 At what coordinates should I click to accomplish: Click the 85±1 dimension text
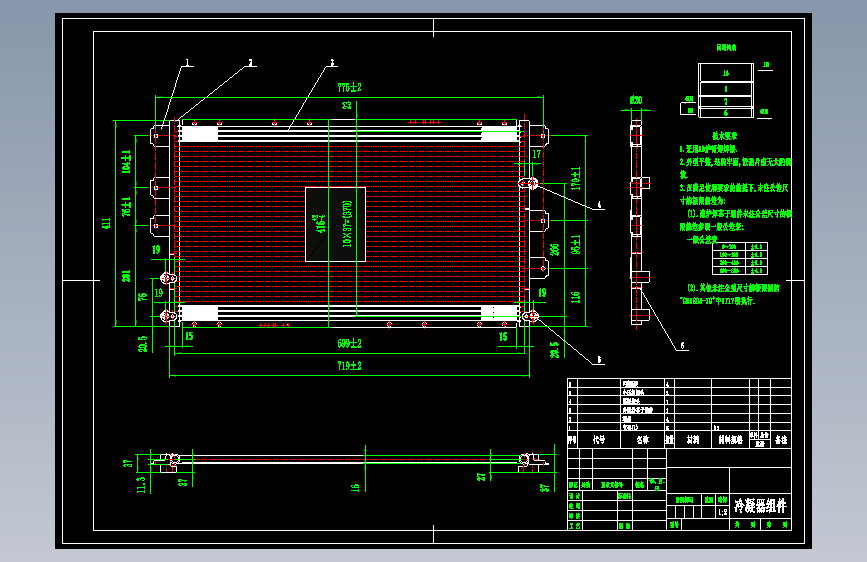576,244
